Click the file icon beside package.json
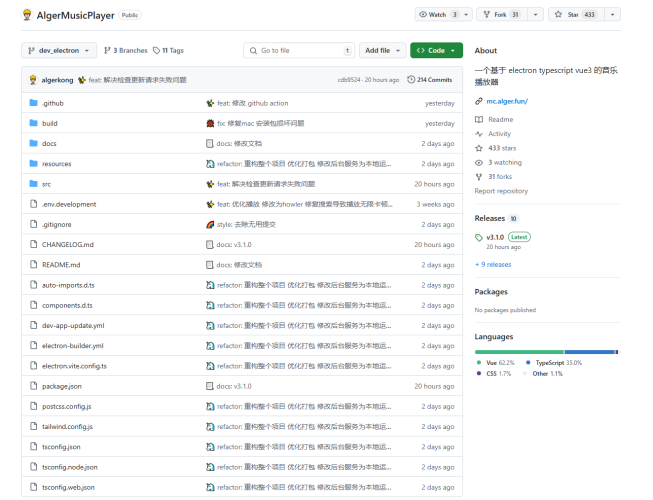 [x=32, y=386]
